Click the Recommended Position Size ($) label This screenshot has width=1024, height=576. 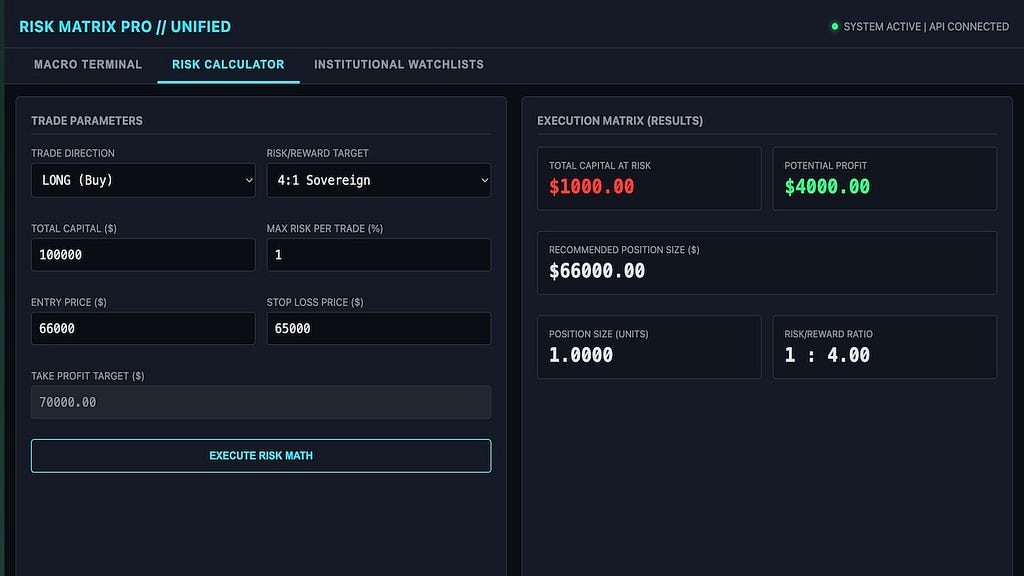624,250
